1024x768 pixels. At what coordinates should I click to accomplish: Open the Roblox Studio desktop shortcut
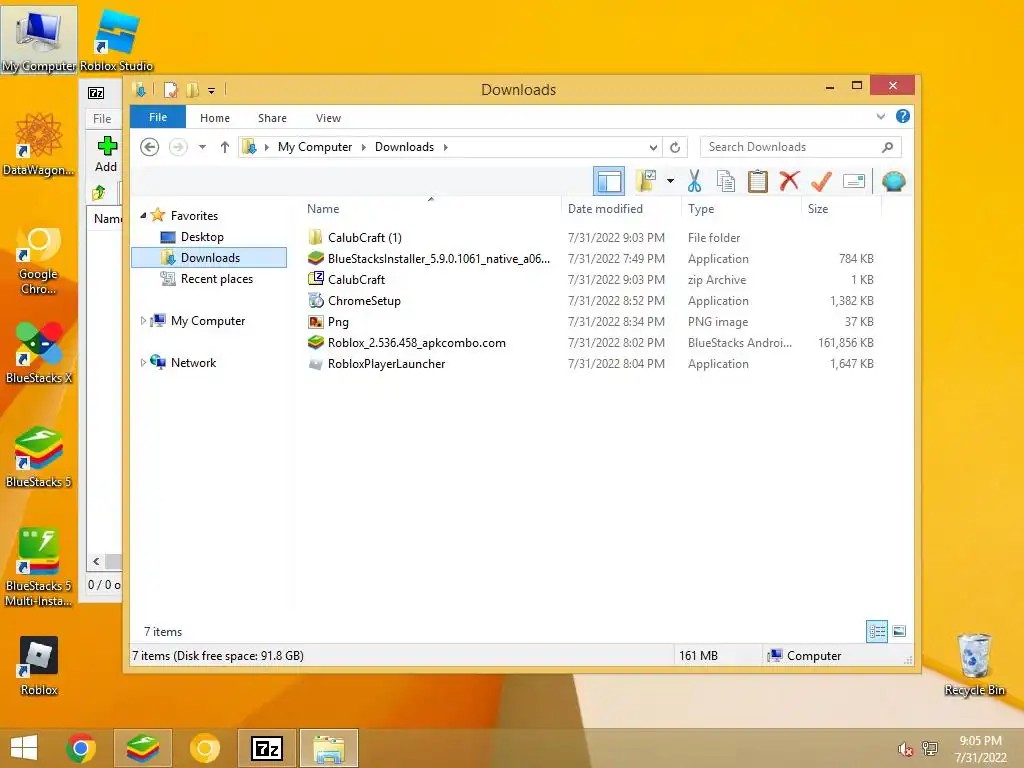point(116,40)
